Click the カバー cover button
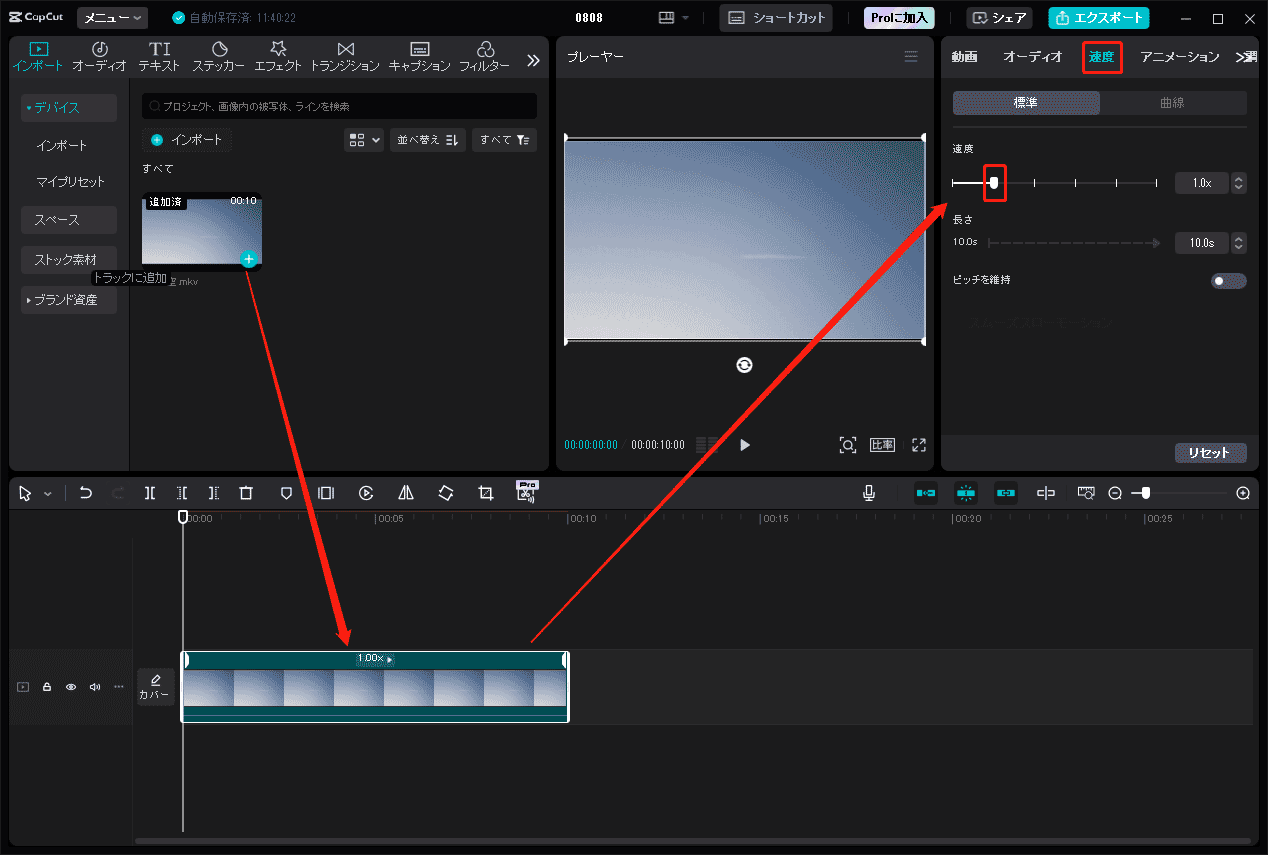 155,687
